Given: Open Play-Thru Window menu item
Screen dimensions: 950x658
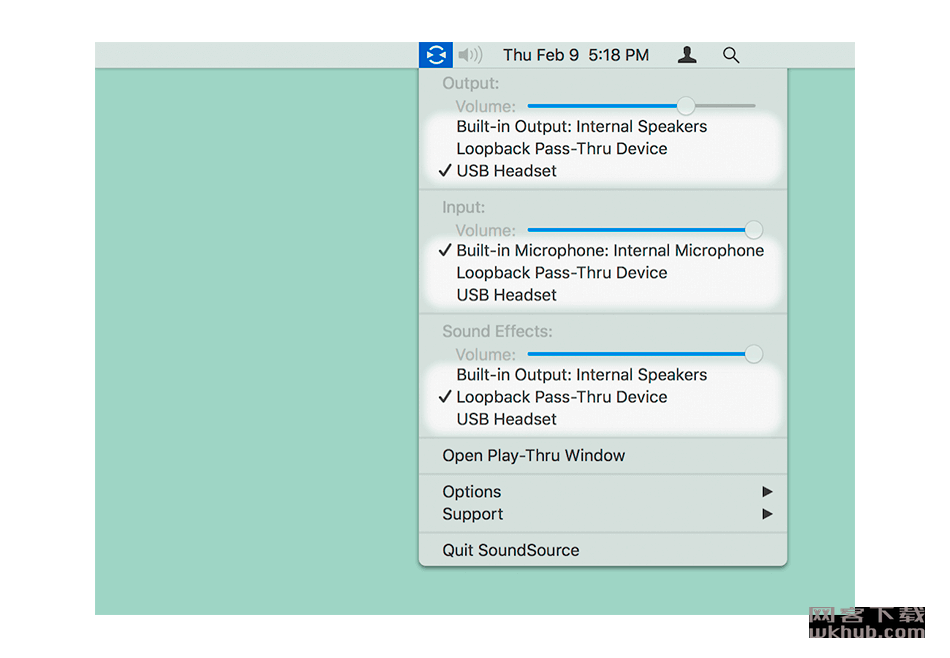Looking at the screenshot, I should [x=603, y=456].
